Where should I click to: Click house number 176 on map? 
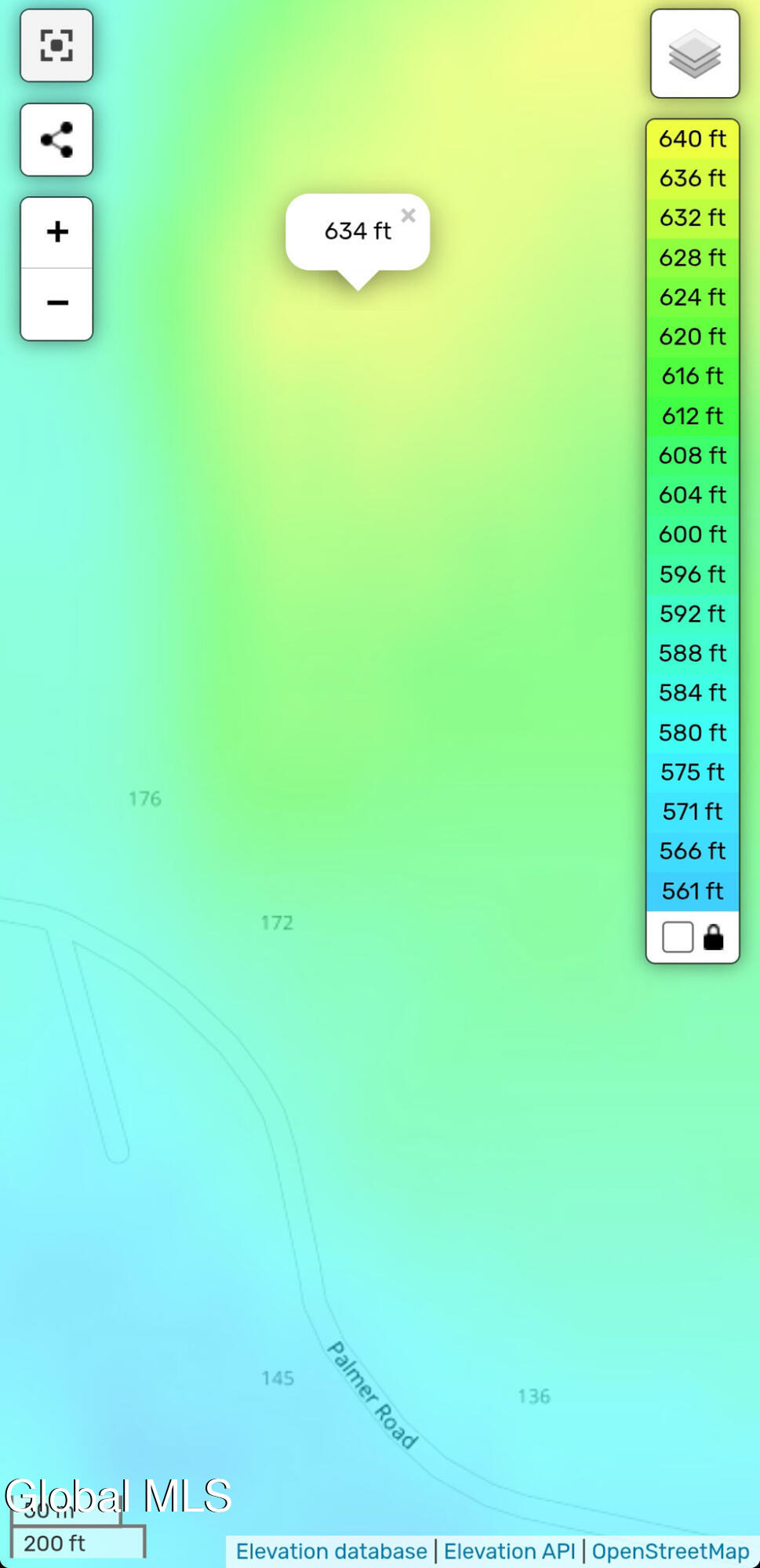(x=145, y=799)
